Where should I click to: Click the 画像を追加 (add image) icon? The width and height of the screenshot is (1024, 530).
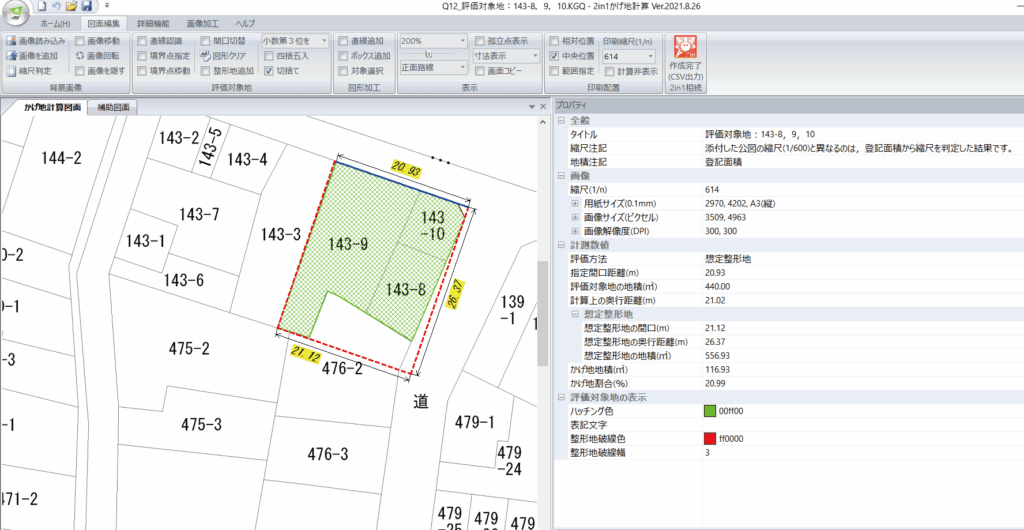point(10,56)
